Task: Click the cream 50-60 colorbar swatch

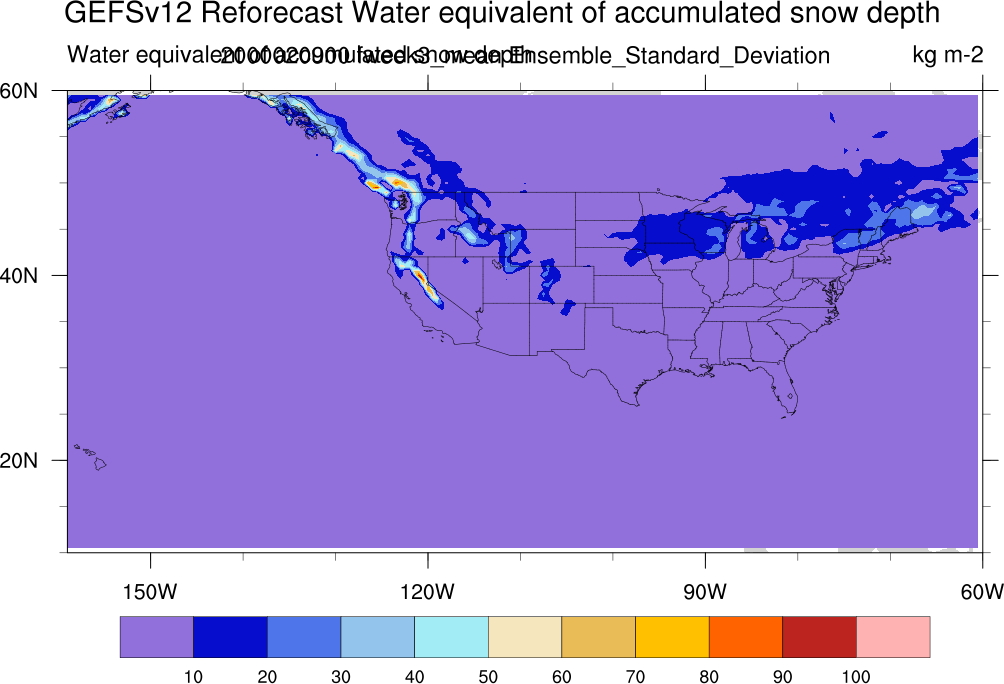Action: pyautogui.click(x=525, y=637)
